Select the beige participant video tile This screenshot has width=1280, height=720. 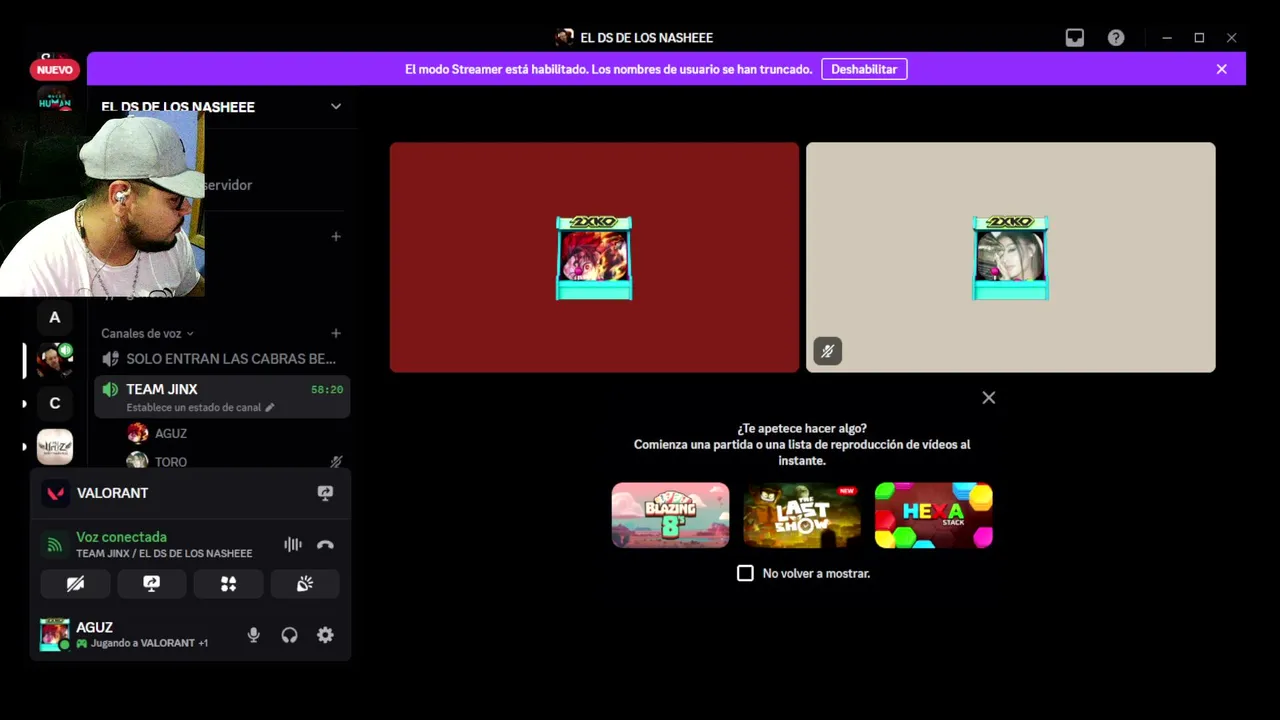[1011, 257]
